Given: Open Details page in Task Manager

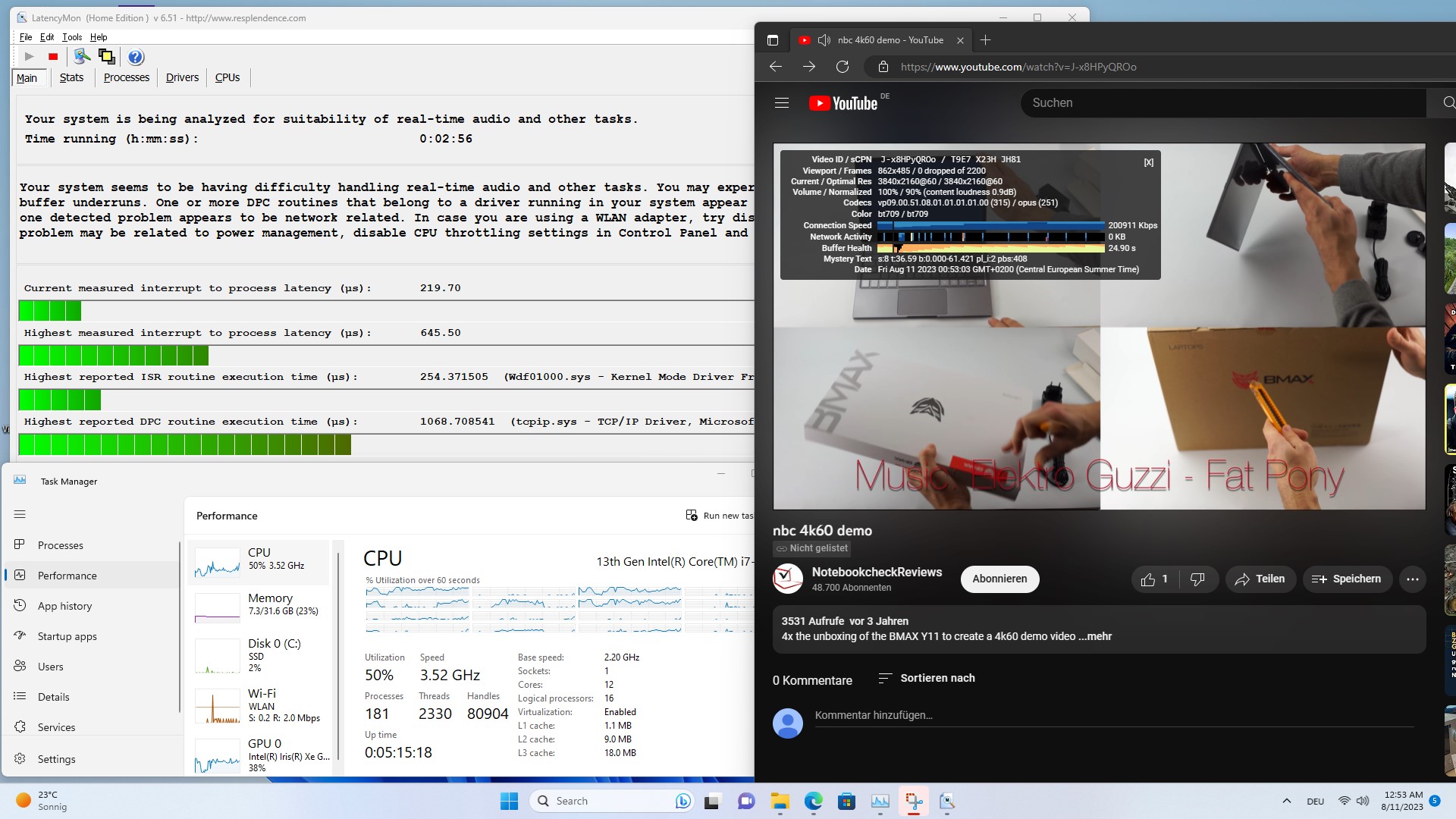Looking at the screenshot, I should click(x=93, y=698).
